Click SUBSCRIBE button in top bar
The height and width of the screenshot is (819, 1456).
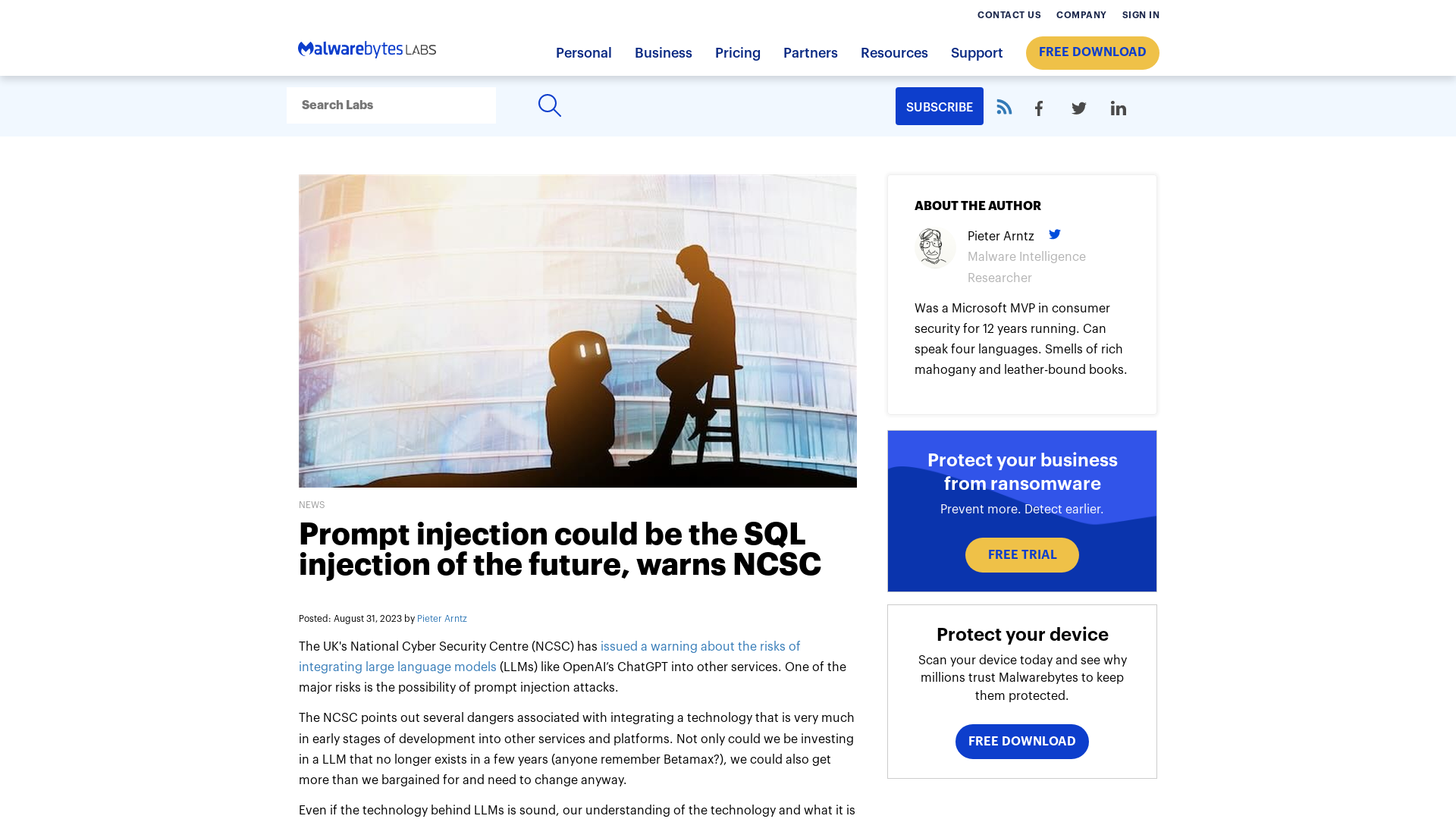(x=939, y=107)
